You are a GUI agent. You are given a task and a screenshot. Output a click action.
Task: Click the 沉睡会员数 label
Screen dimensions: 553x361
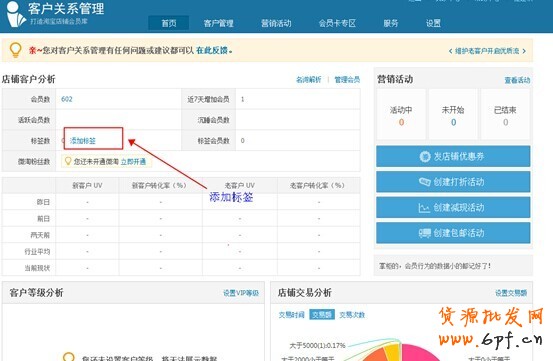213,120
